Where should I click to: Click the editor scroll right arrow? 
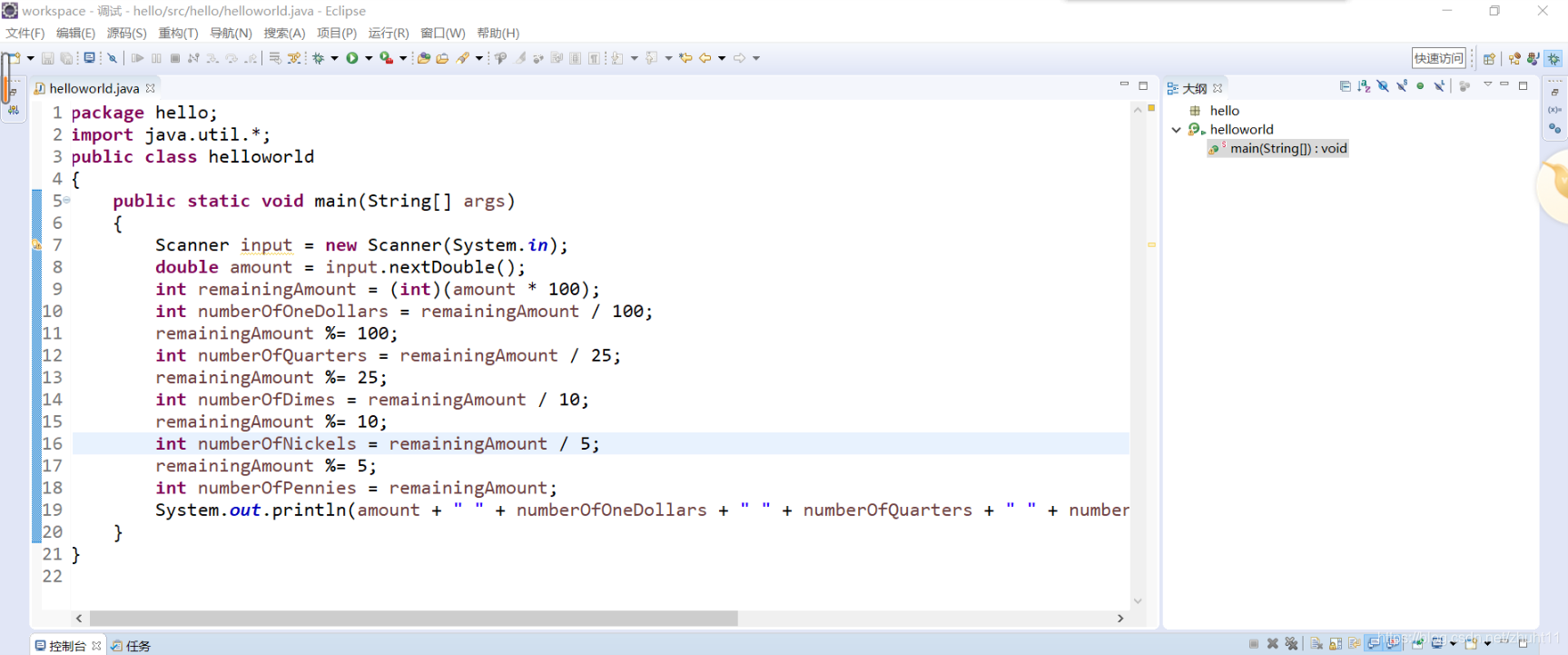[x=1120, y=619]
